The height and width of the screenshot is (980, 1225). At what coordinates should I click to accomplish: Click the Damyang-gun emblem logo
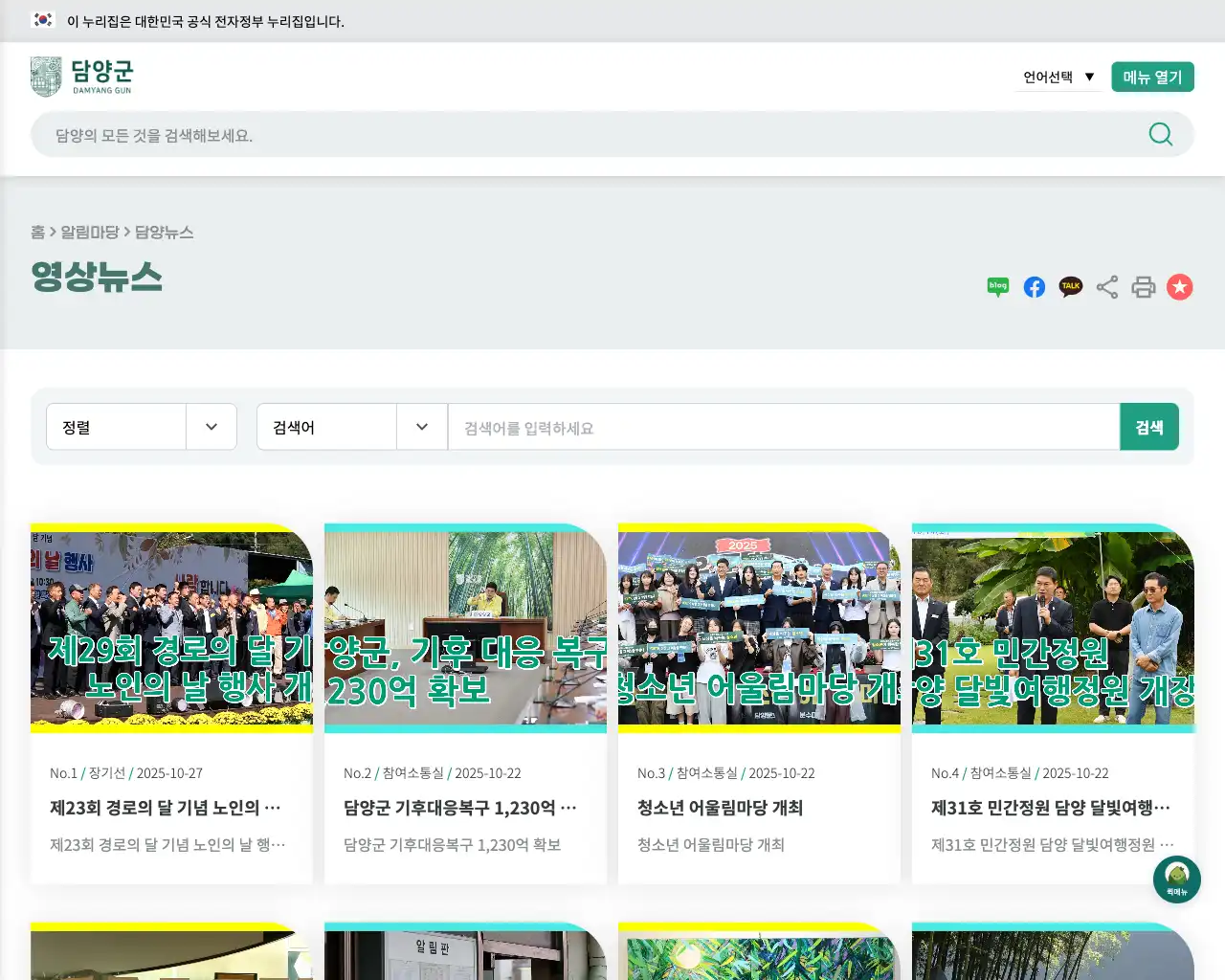[x=45, y=76]
